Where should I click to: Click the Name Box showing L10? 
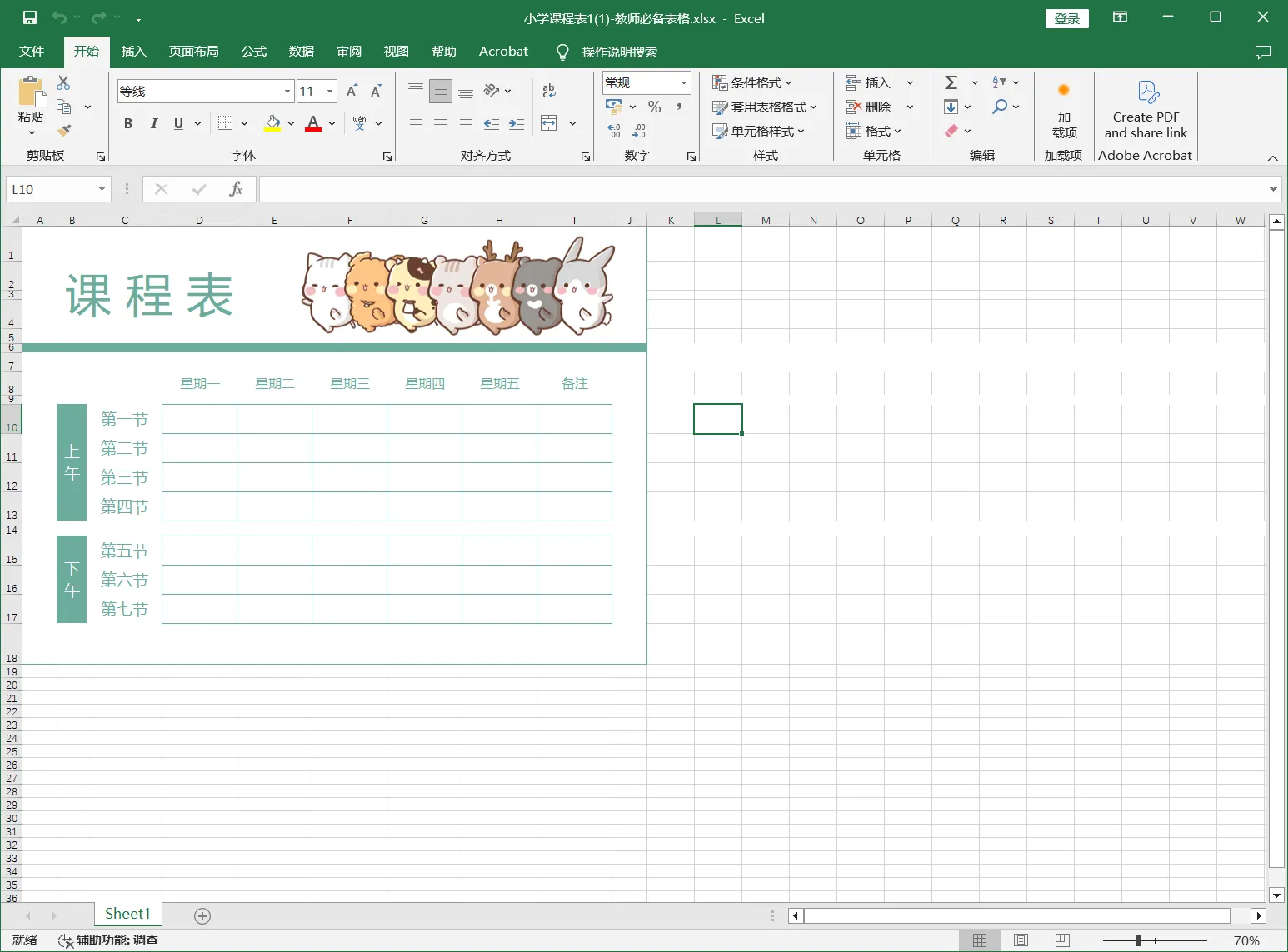pos(52,189)
